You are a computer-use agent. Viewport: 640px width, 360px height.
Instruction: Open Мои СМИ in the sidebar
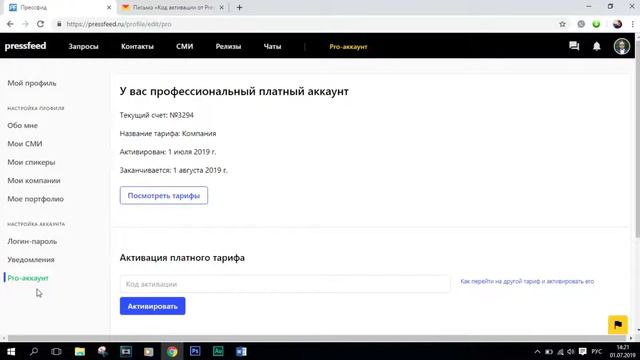(x=25, y=144)
